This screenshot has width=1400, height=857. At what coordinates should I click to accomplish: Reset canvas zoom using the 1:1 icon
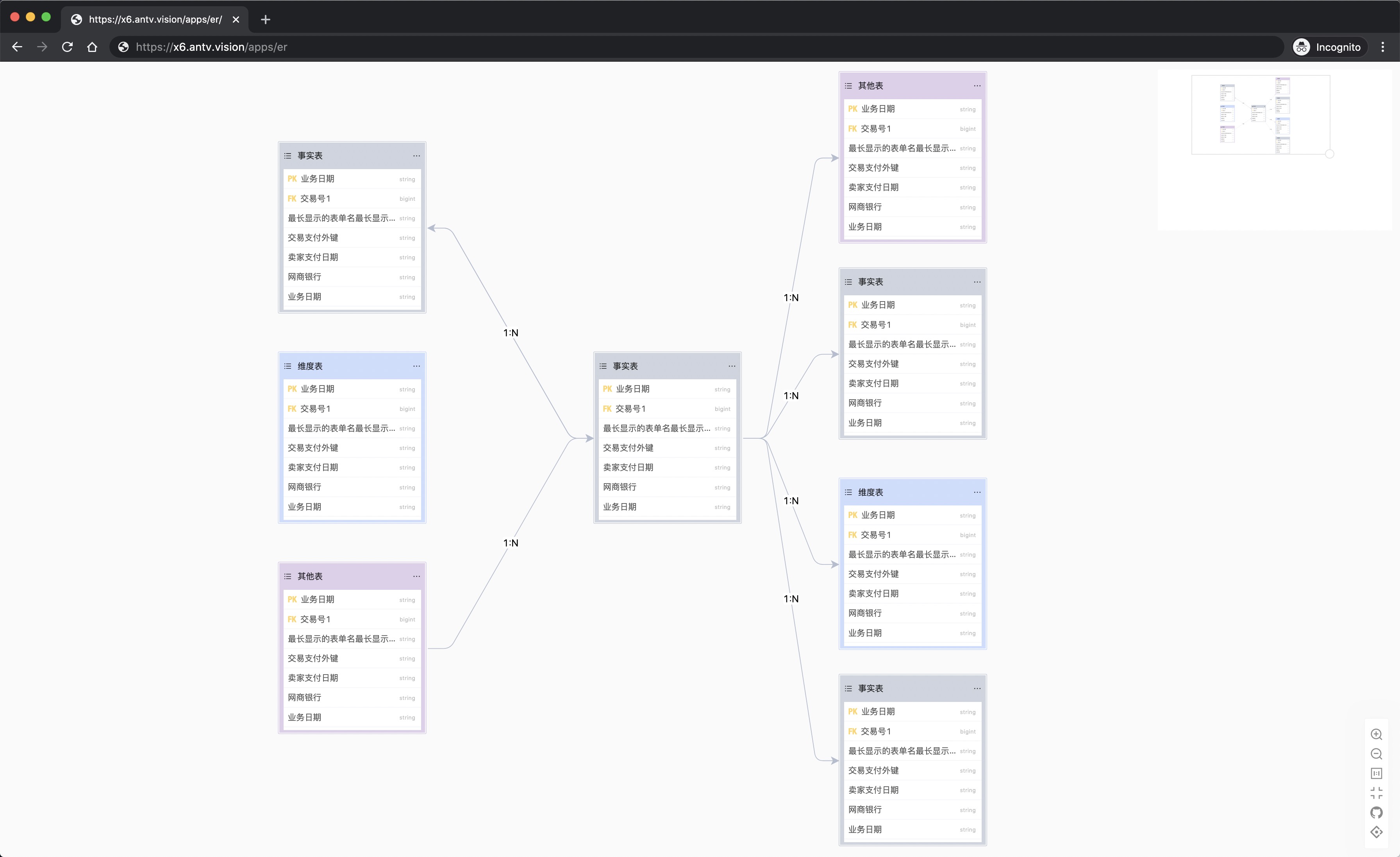[x=1376, y=773]
